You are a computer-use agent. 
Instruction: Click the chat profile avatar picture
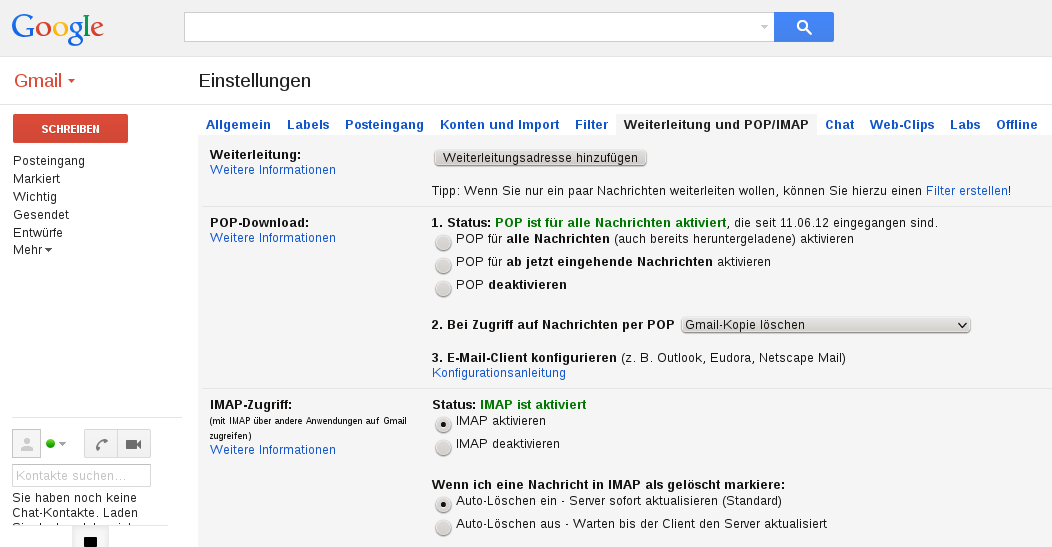pyautogui.click(x=27, y=444)
